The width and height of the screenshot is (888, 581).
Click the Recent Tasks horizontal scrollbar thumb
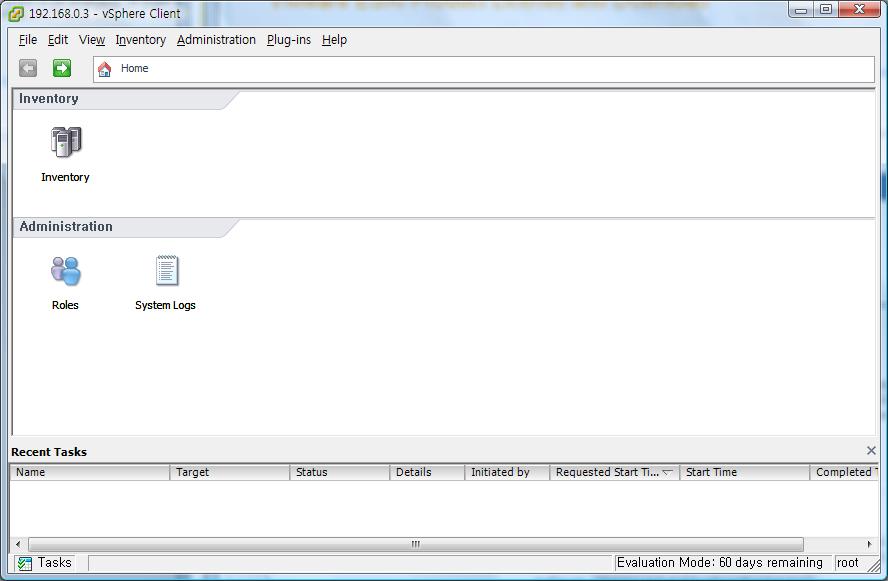pos(416,545)
